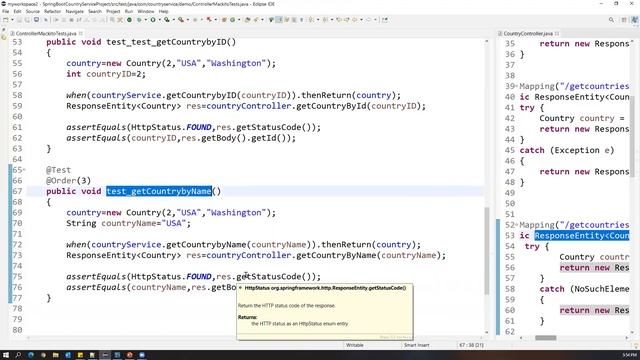
Task: Toggle Mark Occurrences in toolbar
Action: click(279, 20)
